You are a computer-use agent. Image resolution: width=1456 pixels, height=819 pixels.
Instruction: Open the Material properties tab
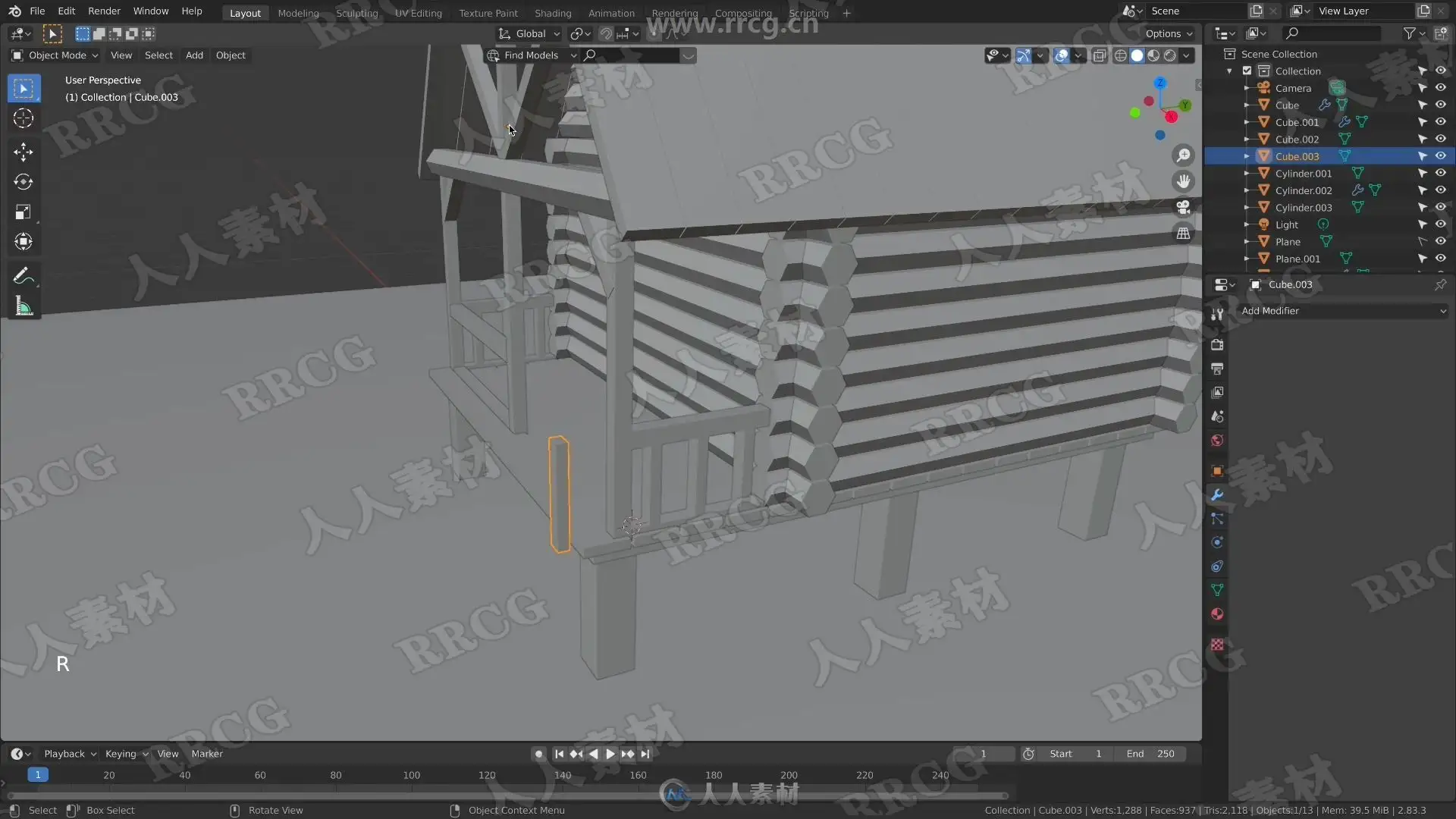(x=1217, y=614)
